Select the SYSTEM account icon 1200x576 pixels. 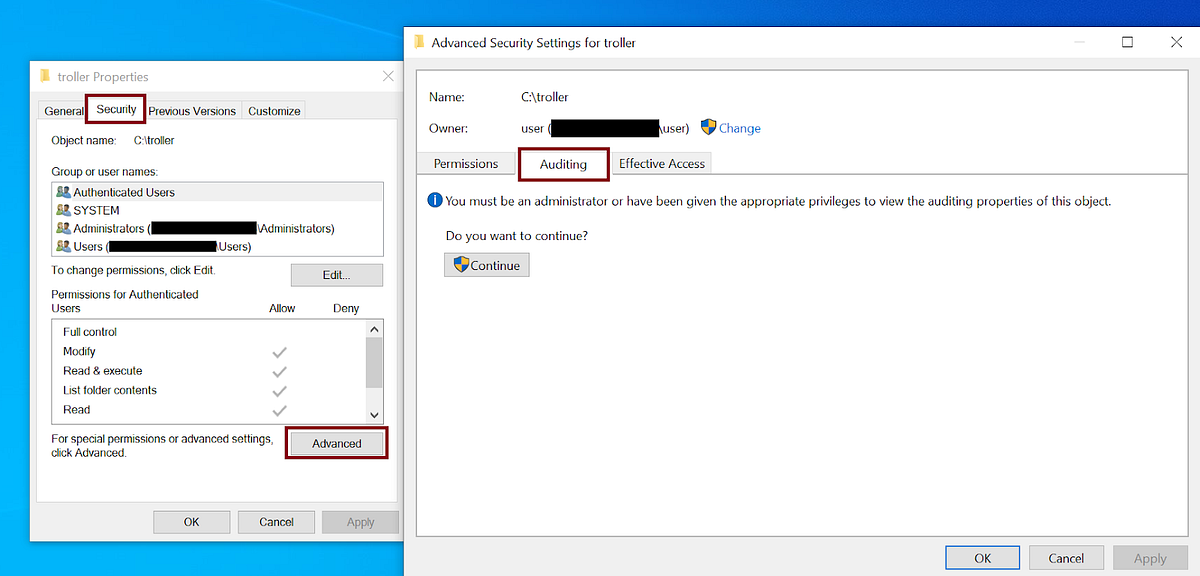click(x=62, y=210)
